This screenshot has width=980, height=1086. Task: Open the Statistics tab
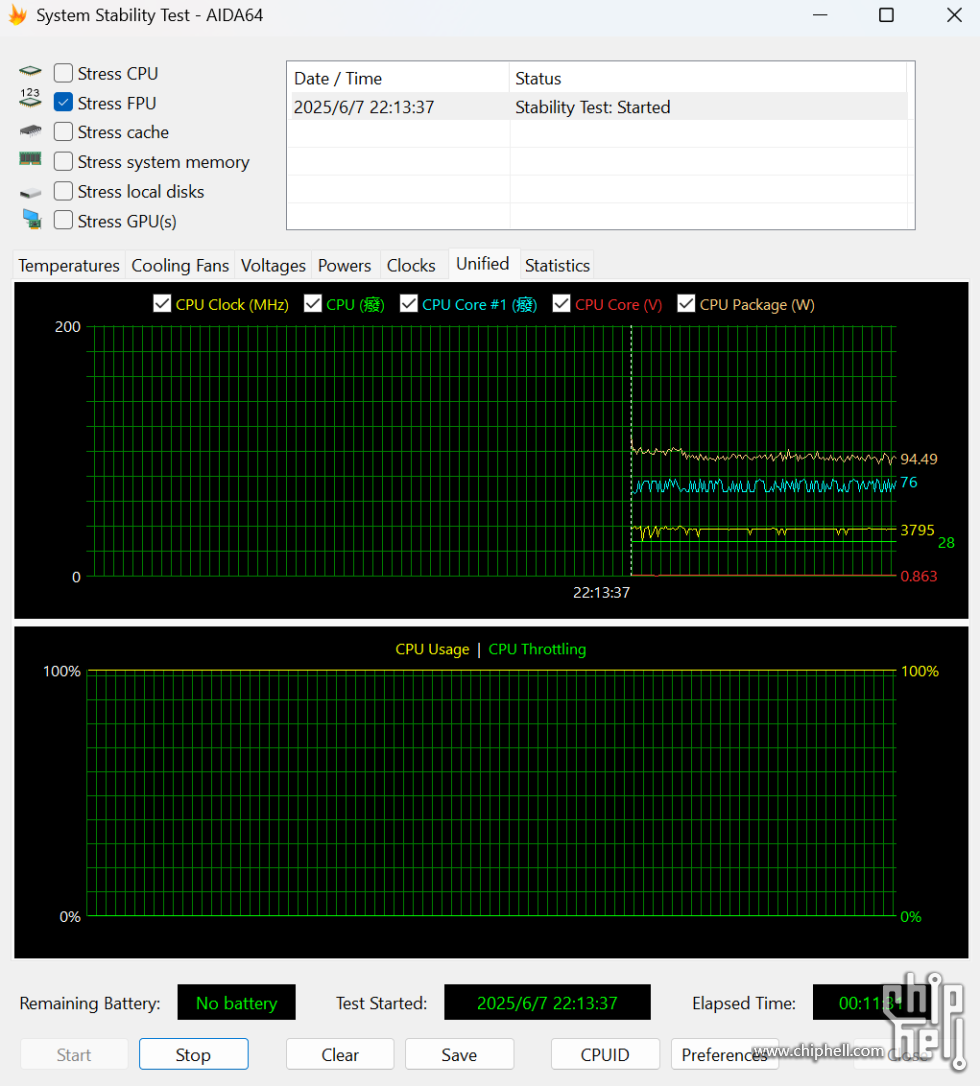[x=557, y=265]
